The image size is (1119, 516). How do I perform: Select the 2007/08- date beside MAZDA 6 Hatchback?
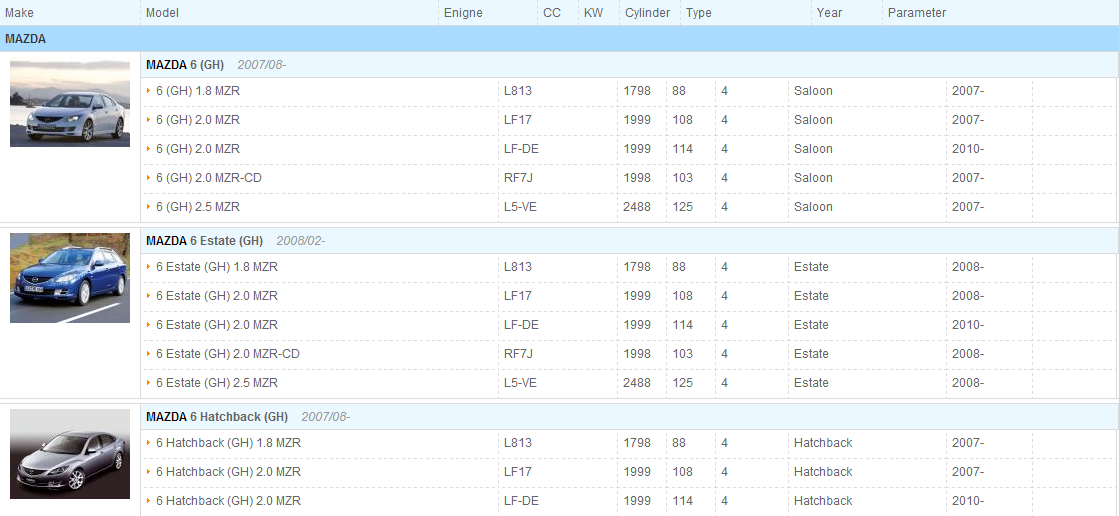325,417
